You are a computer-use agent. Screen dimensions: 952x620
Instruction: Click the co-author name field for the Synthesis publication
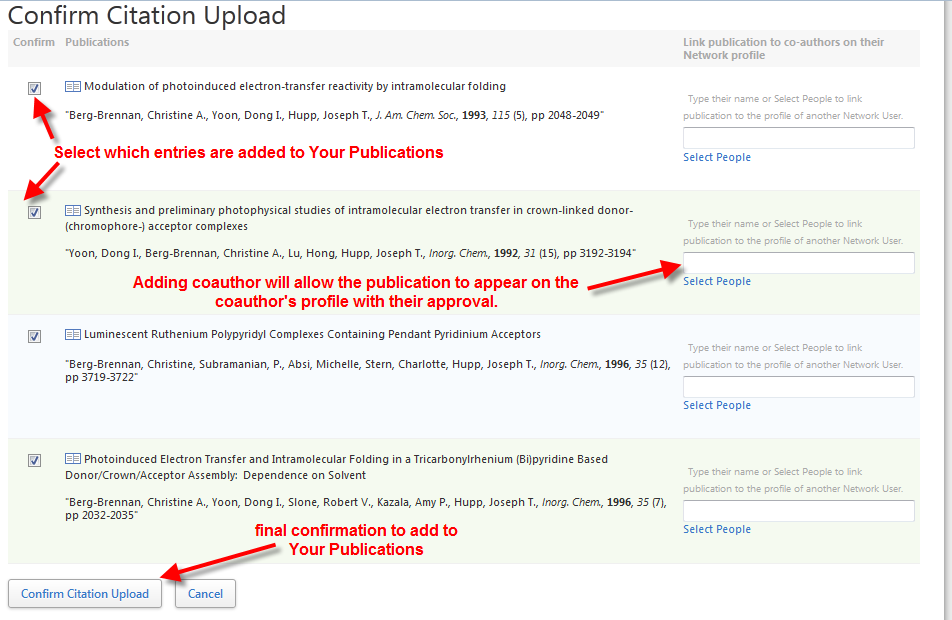(798, 263)
